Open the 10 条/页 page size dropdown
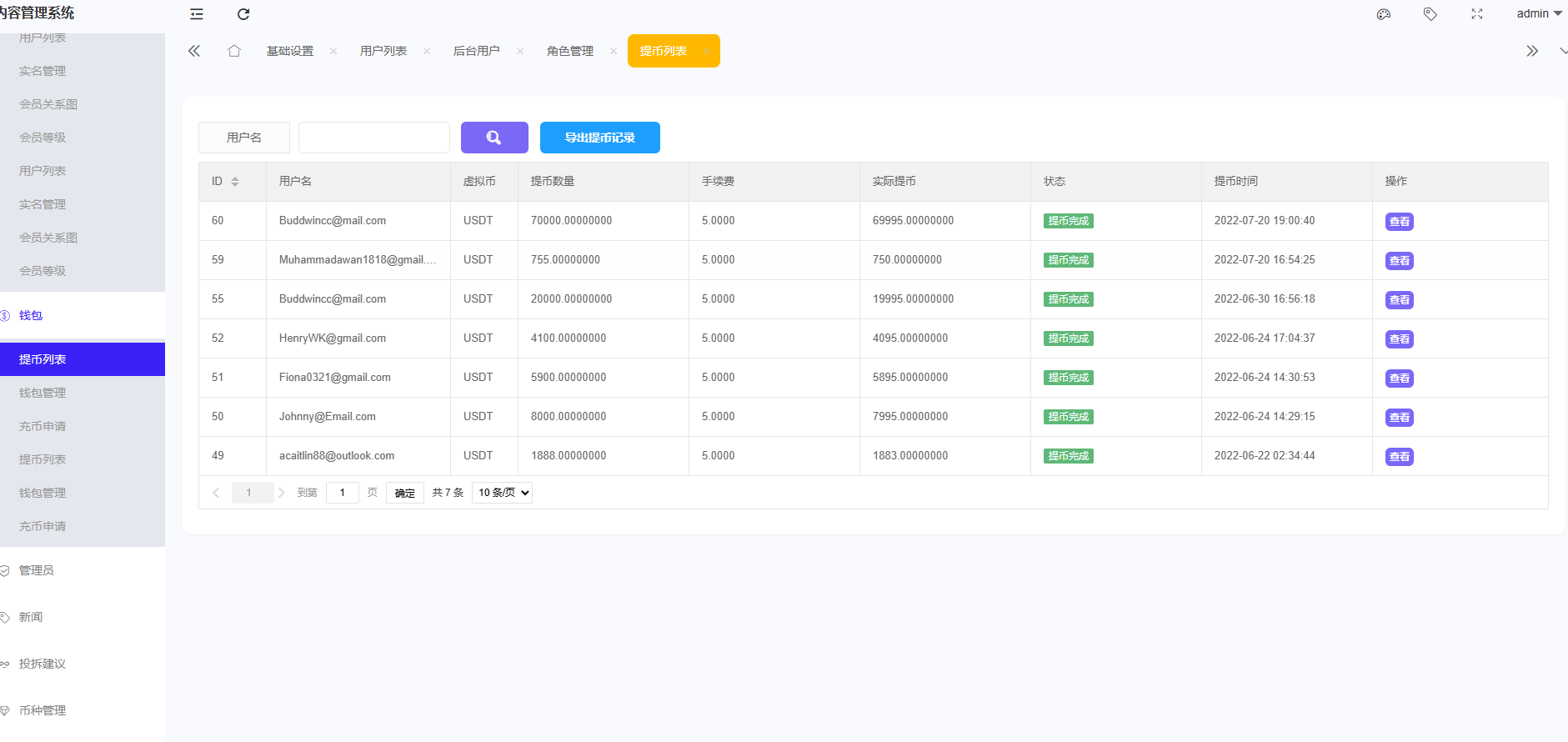 pos(502,493)
